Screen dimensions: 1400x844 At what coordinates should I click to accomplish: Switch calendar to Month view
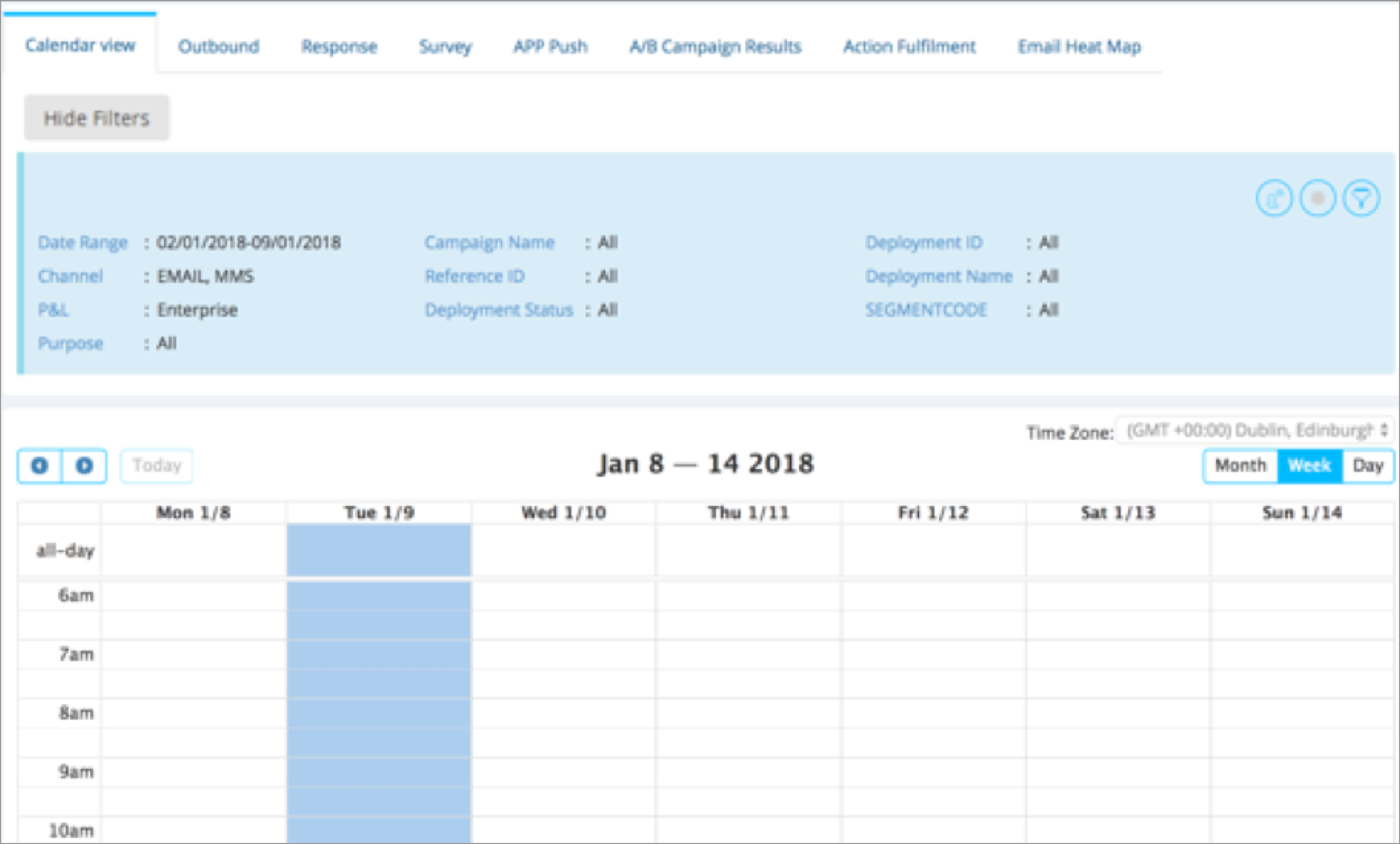click(x=1241, y=466)
